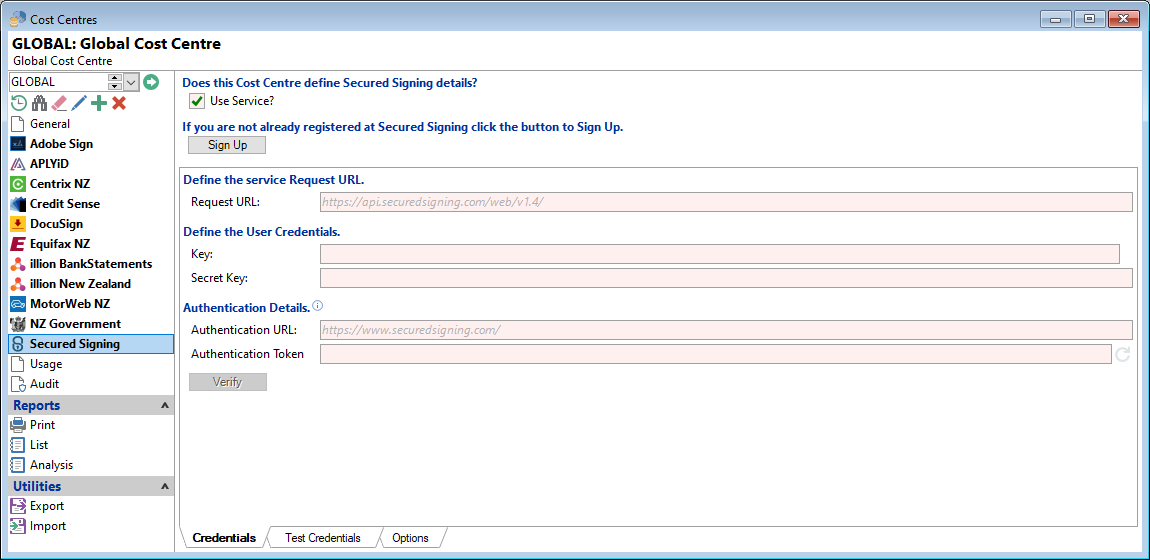Screen dimensions: 1150x560
Task: Select Equifax NZ in the sidebar
Action: pos(91,244)
